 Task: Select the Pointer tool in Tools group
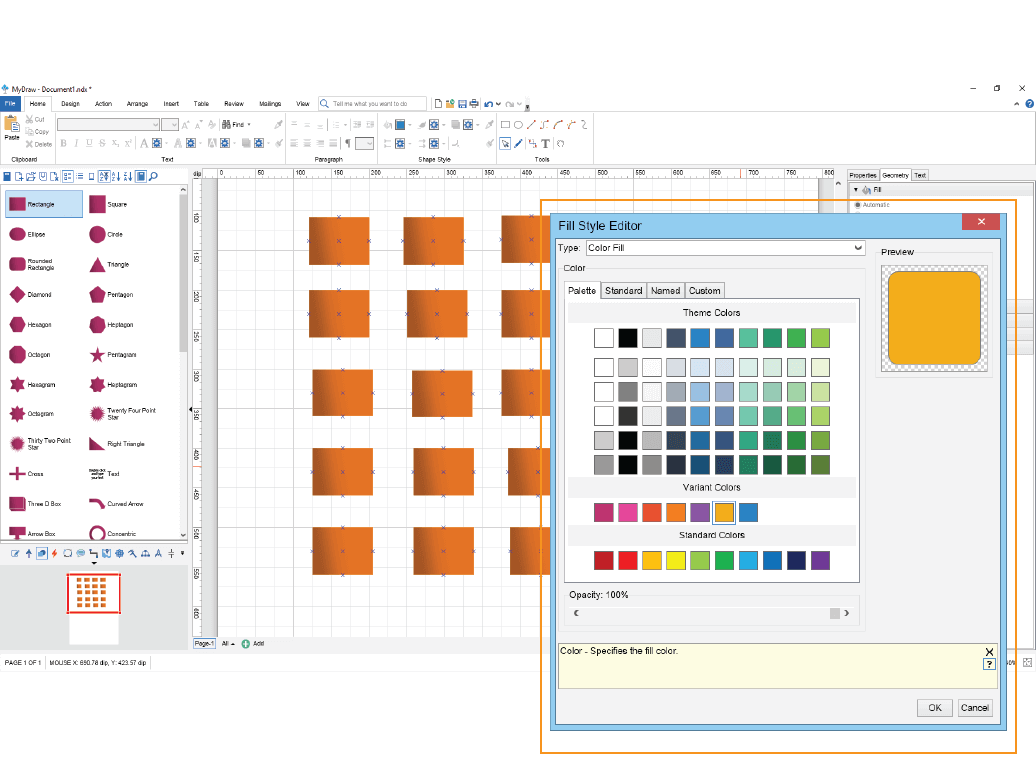[x=505, y=143]
